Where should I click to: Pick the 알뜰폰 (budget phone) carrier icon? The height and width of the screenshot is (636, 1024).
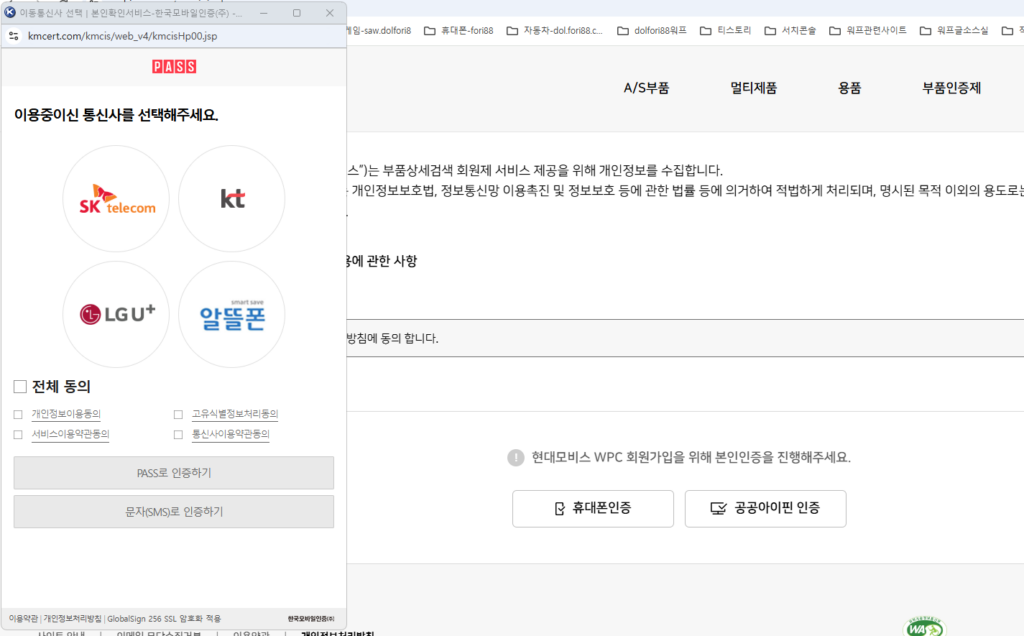pos(231,313)
